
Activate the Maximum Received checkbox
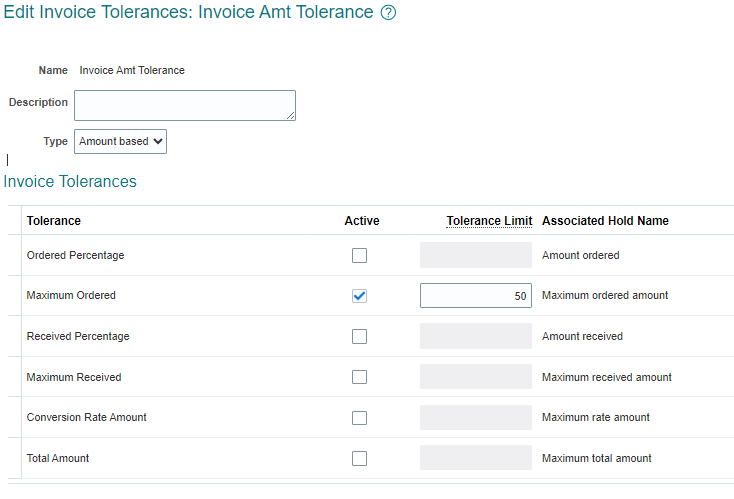(x=360, y=377)
